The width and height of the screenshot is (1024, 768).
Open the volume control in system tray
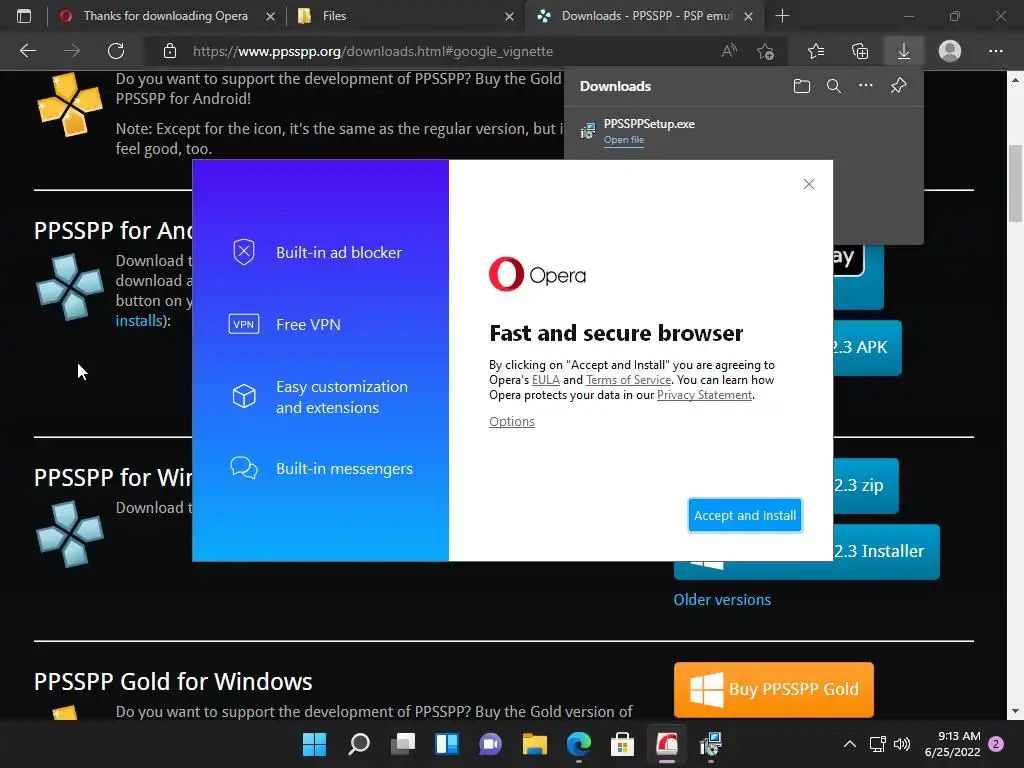[902, 744]
